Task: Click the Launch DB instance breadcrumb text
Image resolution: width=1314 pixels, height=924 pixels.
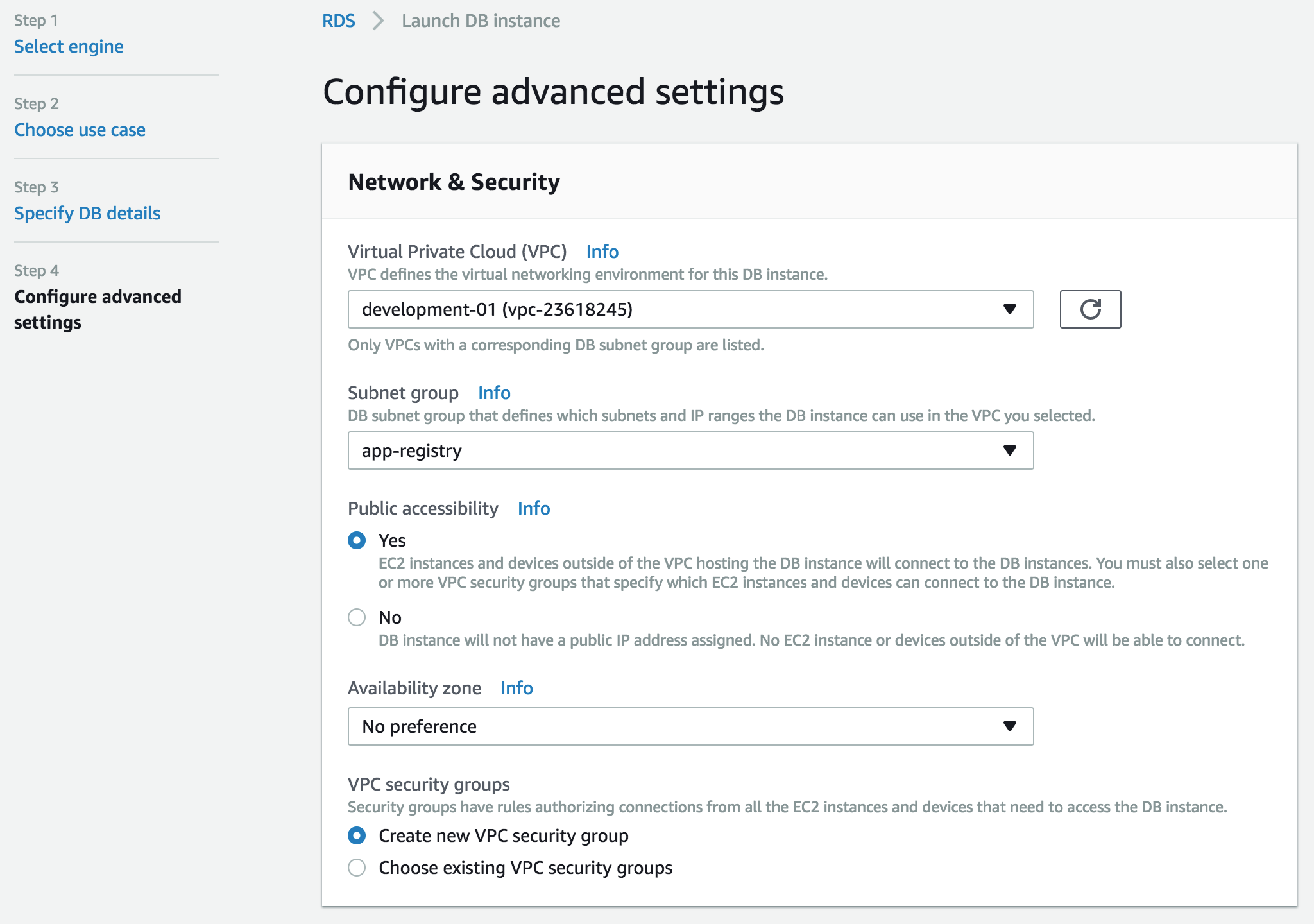Action: click(481, 21)
